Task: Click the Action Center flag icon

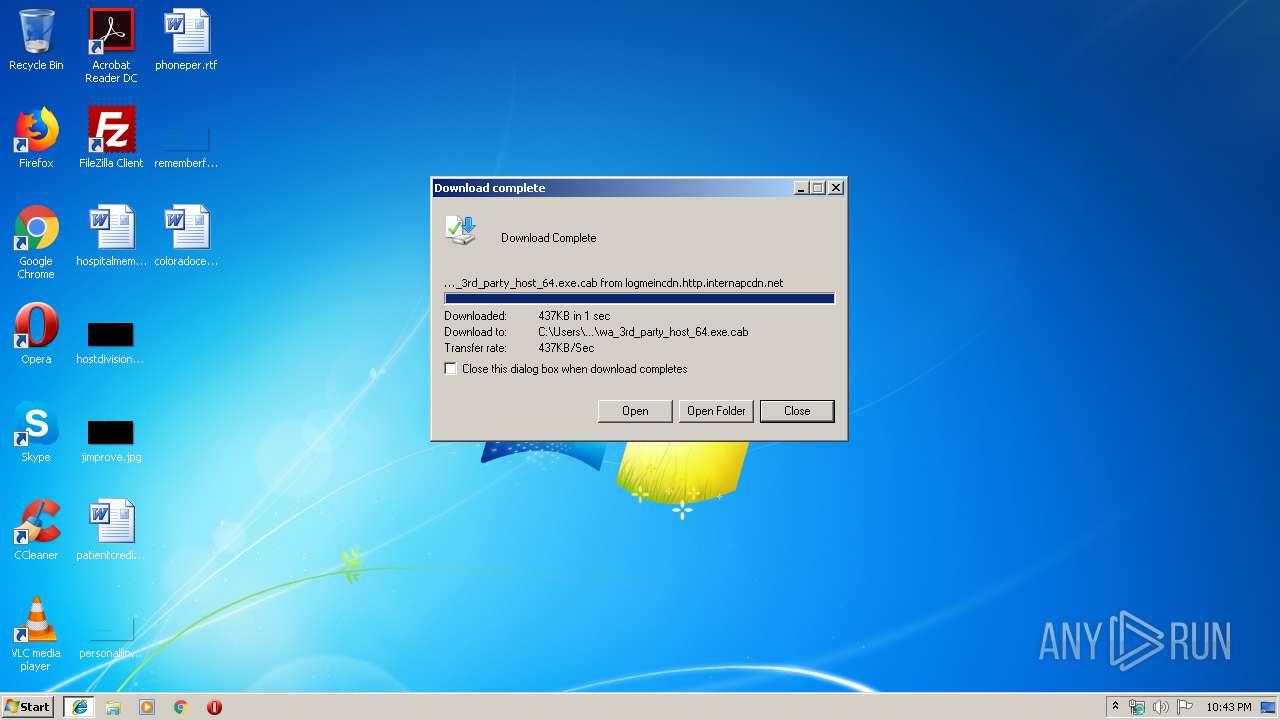Action: click(1185, 707)
